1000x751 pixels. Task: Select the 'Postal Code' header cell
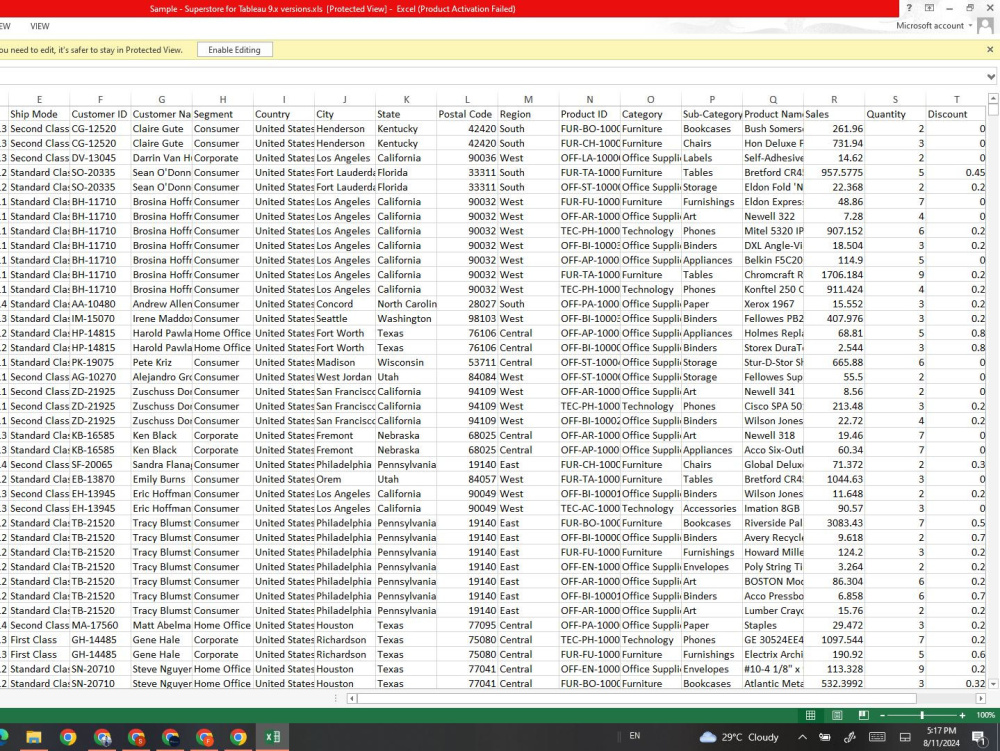click(467, 114)
